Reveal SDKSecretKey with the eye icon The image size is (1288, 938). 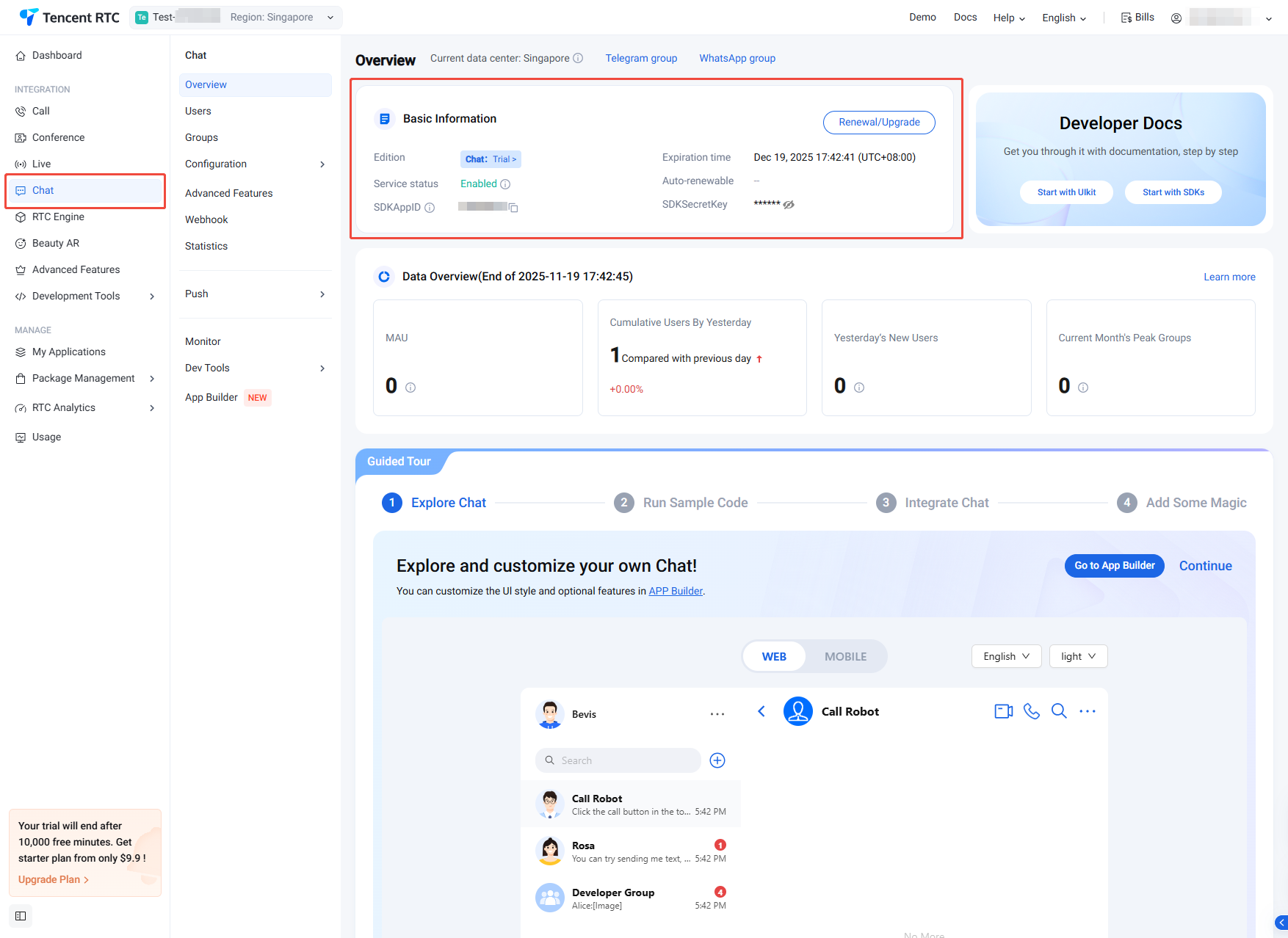click(x=789, y=205)
